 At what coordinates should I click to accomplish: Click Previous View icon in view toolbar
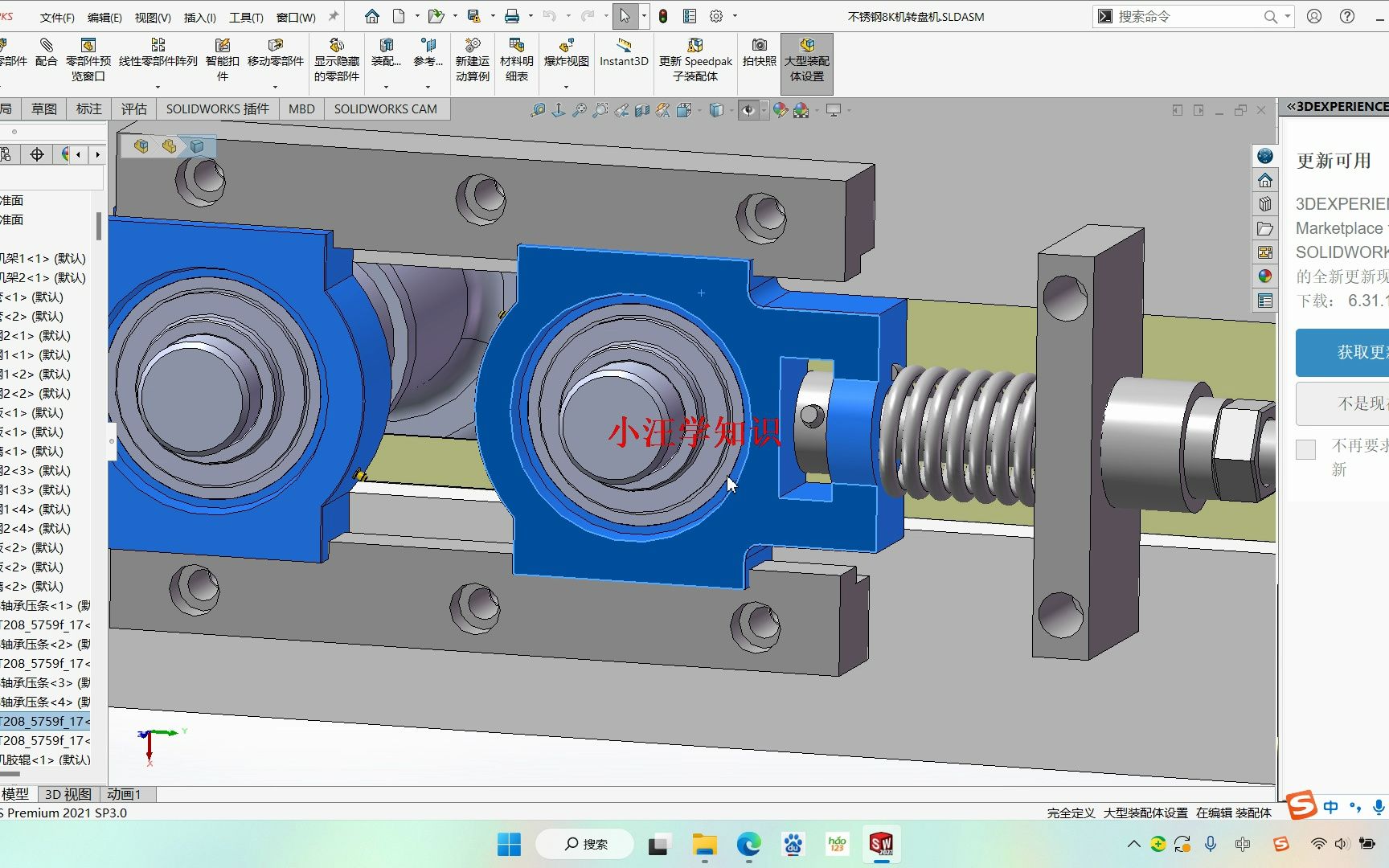(621, 110)
